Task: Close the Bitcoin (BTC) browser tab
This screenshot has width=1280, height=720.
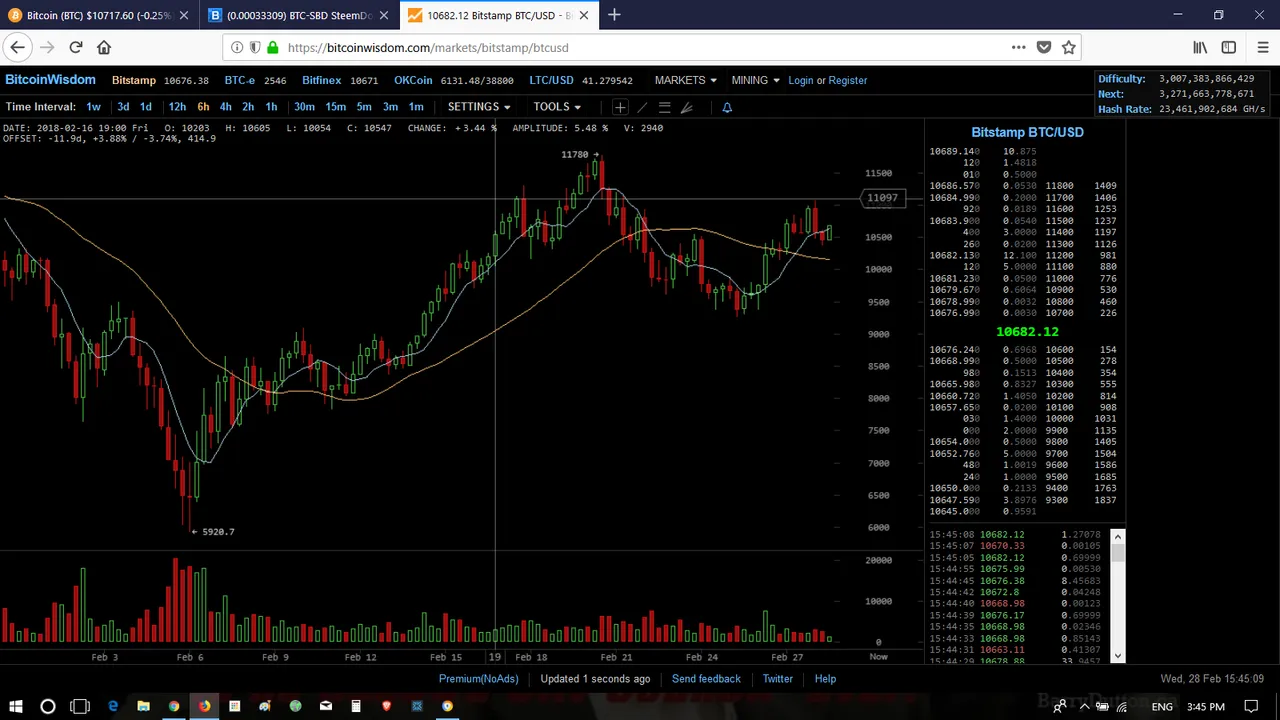Action: (x=183, y=15)
